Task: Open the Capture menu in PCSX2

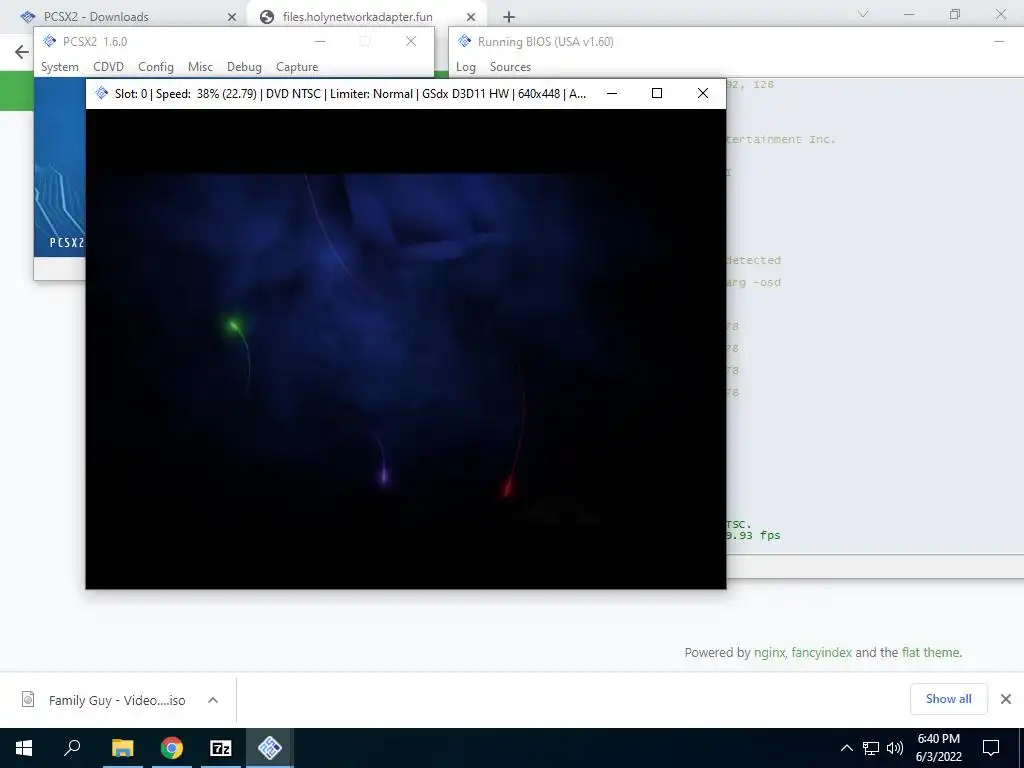Action: (296, 67)
